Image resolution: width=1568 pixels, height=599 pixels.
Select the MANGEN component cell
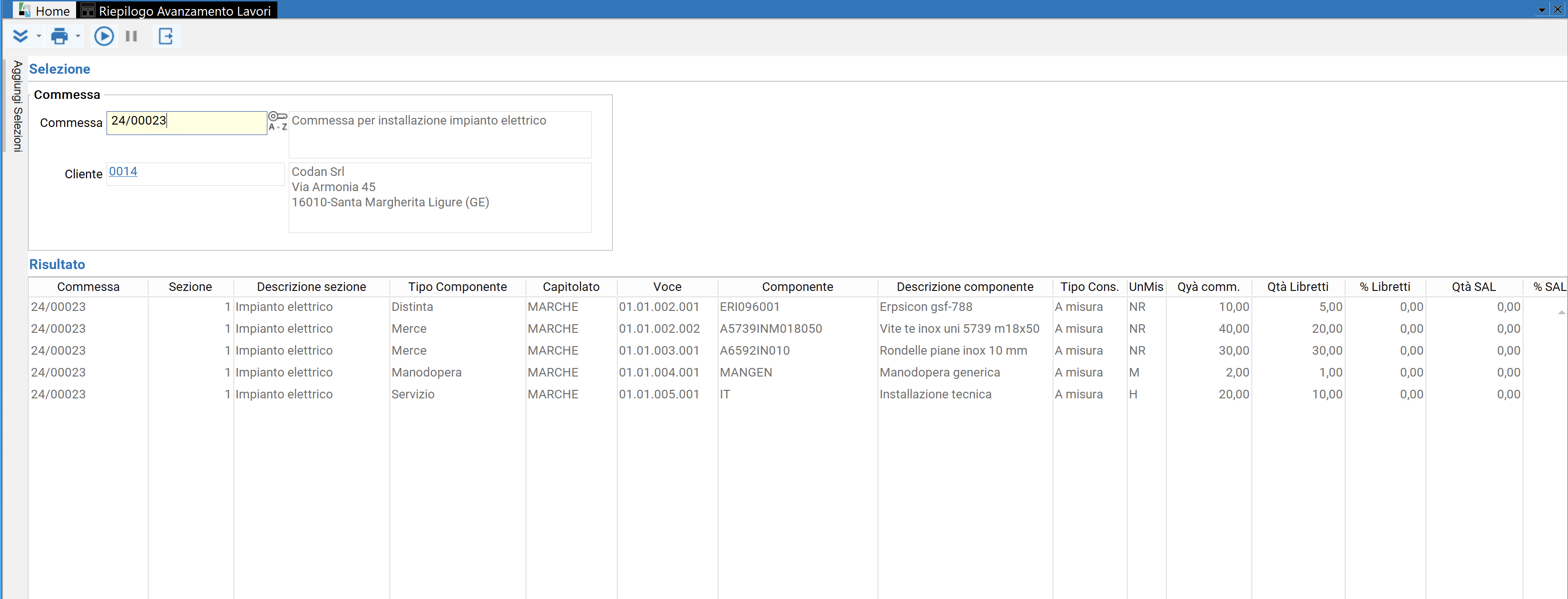point(797,373)
